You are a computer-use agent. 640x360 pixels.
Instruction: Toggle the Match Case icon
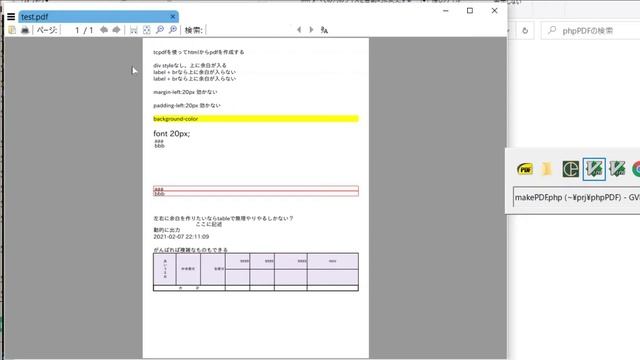324,30
